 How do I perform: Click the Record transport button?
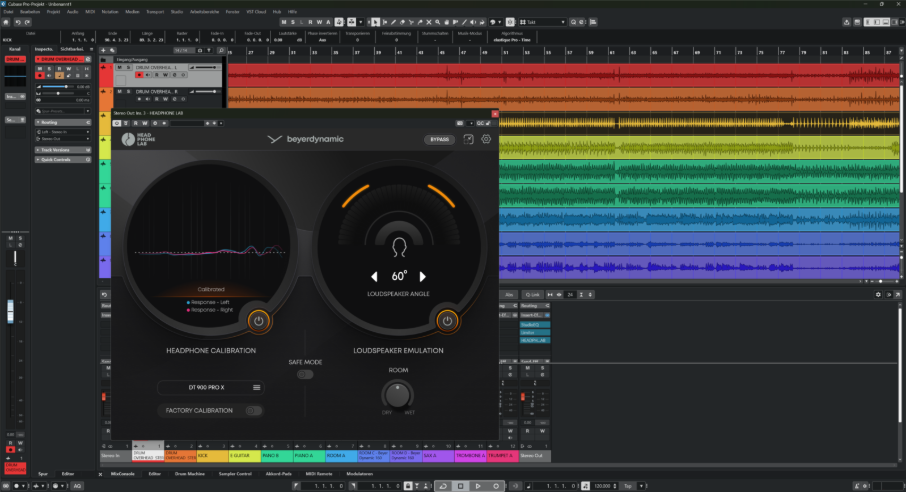[x=496, y=486]
